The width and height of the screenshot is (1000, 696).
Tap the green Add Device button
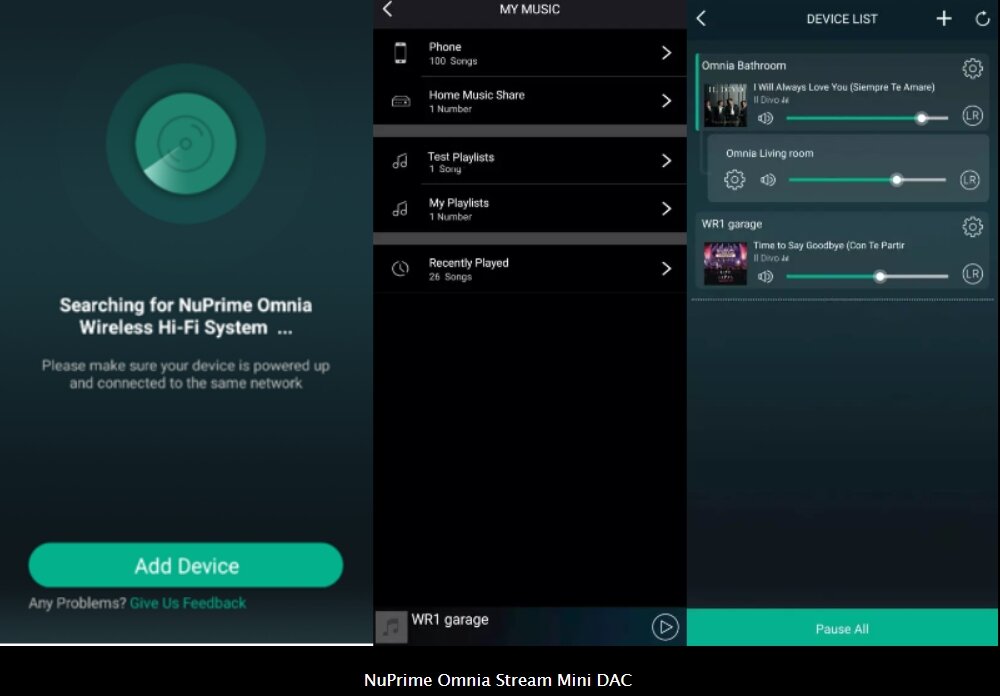coord(186,565)
